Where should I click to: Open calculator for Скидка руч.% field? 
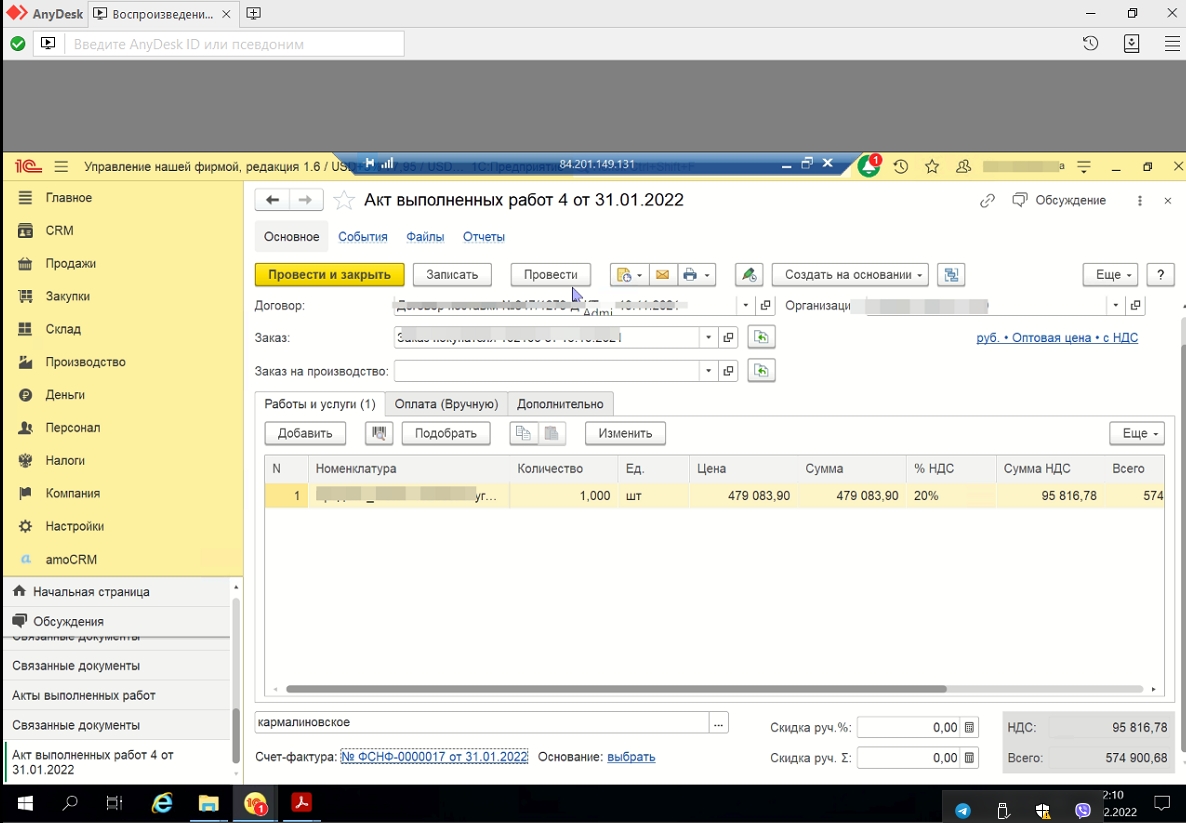pos(969,728)
